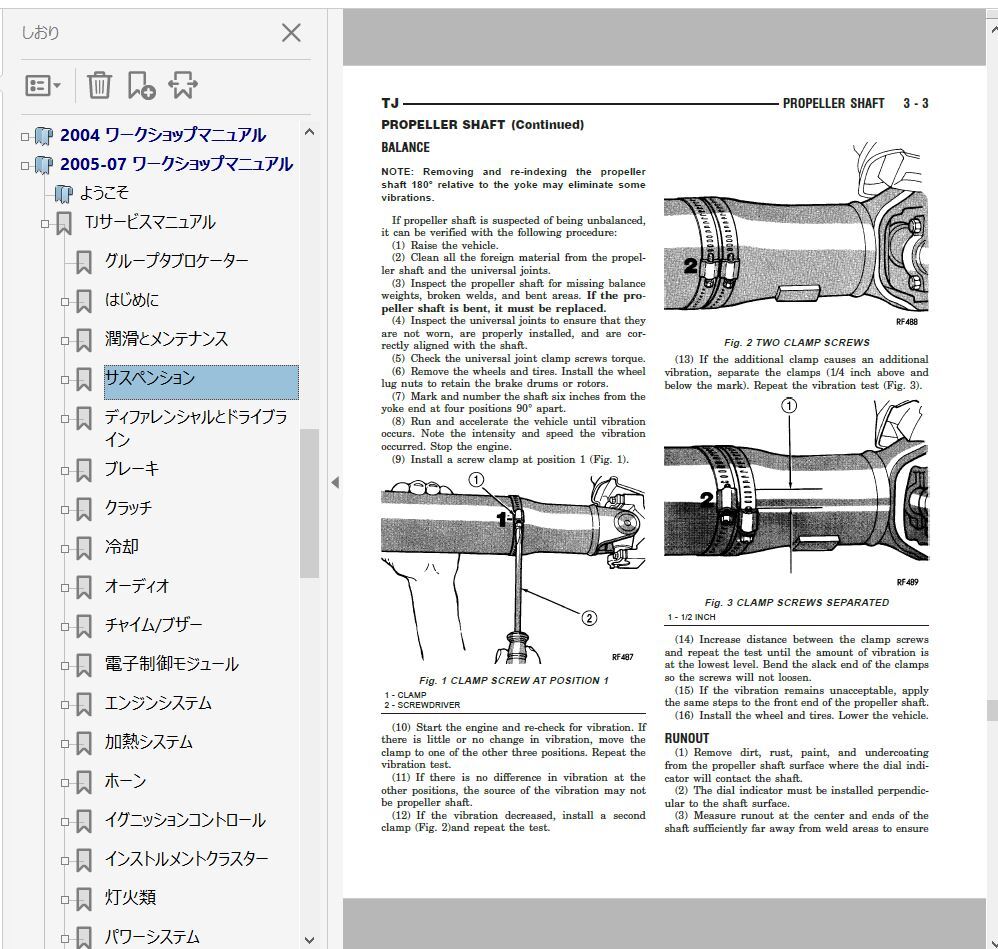Open the グループタブロケーター bookmark
Viewport: 998px width, 949px height.
click(176, 261)
